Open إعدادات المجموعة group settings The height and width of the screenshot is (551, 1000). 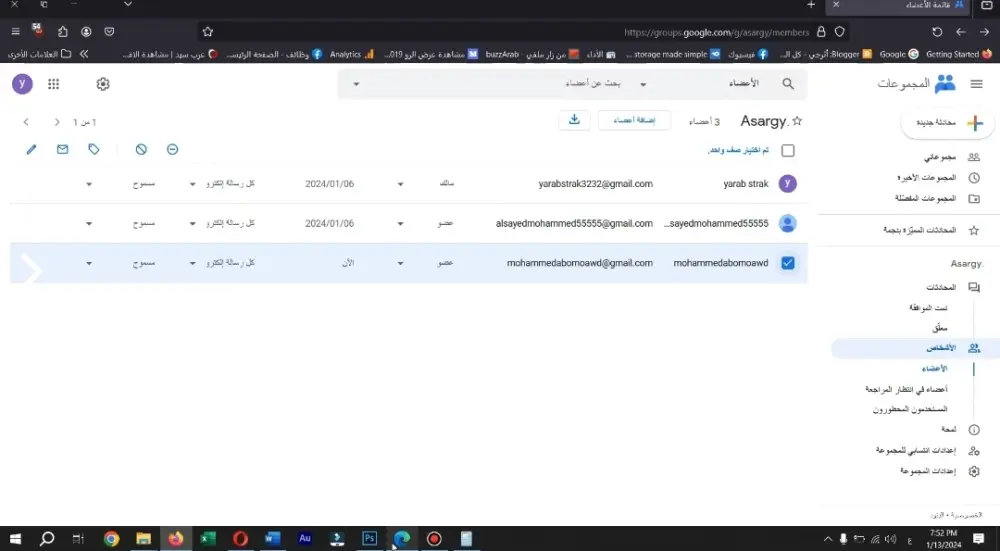point(928,471)
